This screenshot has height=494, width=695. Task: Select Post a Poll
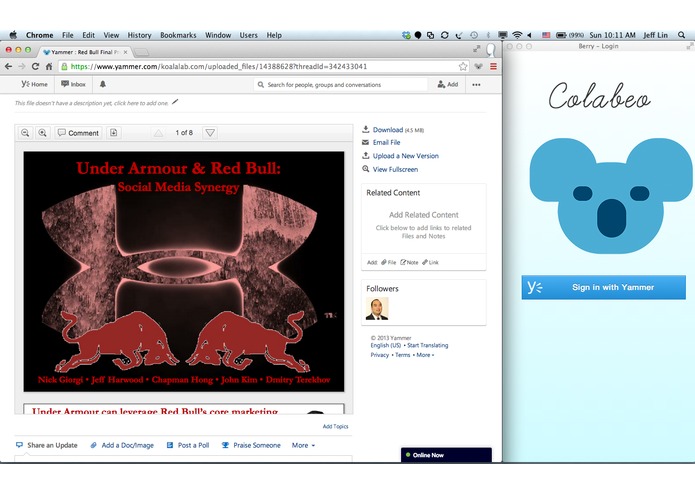click(188, 445)
